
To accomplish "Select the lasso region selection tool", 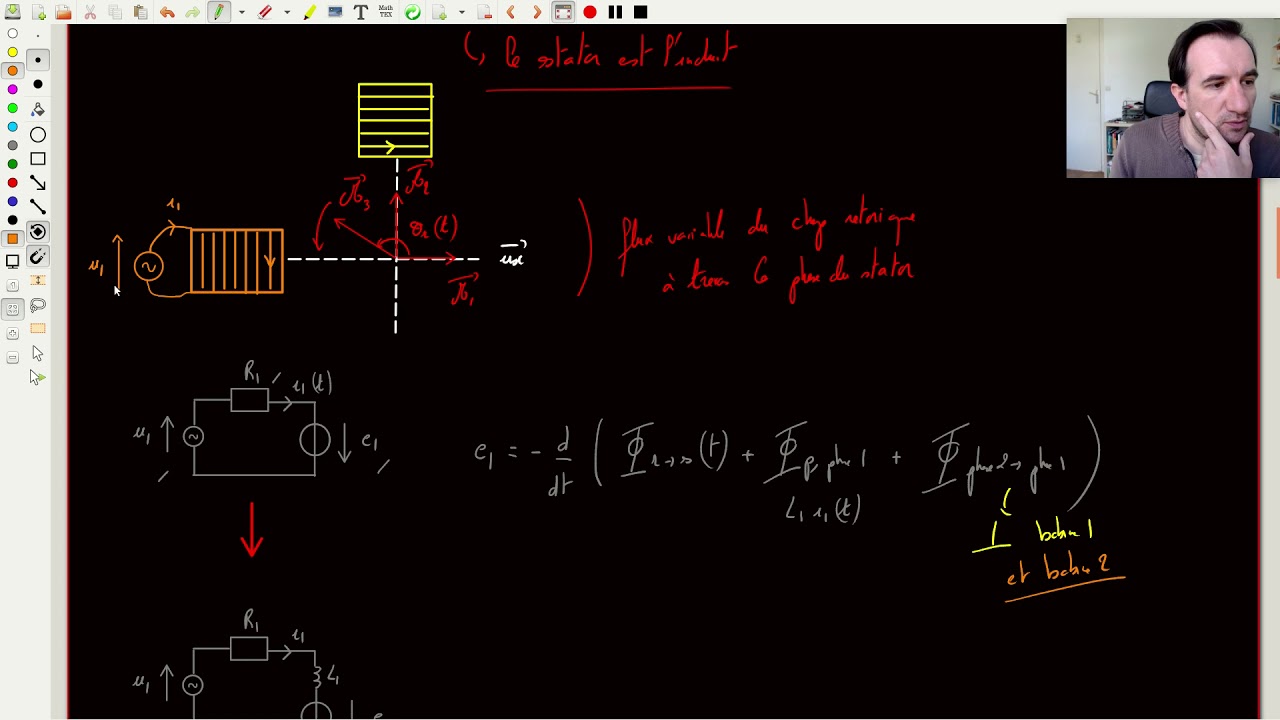I will (37, 305).
